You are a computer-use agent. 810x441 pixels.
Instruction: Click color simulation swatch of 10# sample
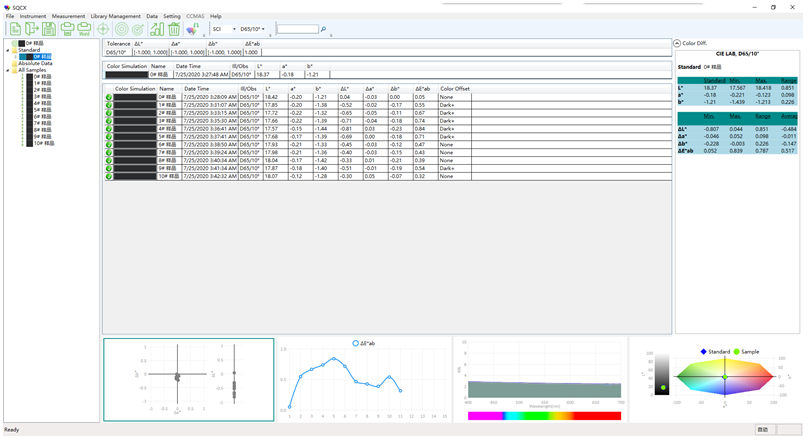tap(134, 176)
